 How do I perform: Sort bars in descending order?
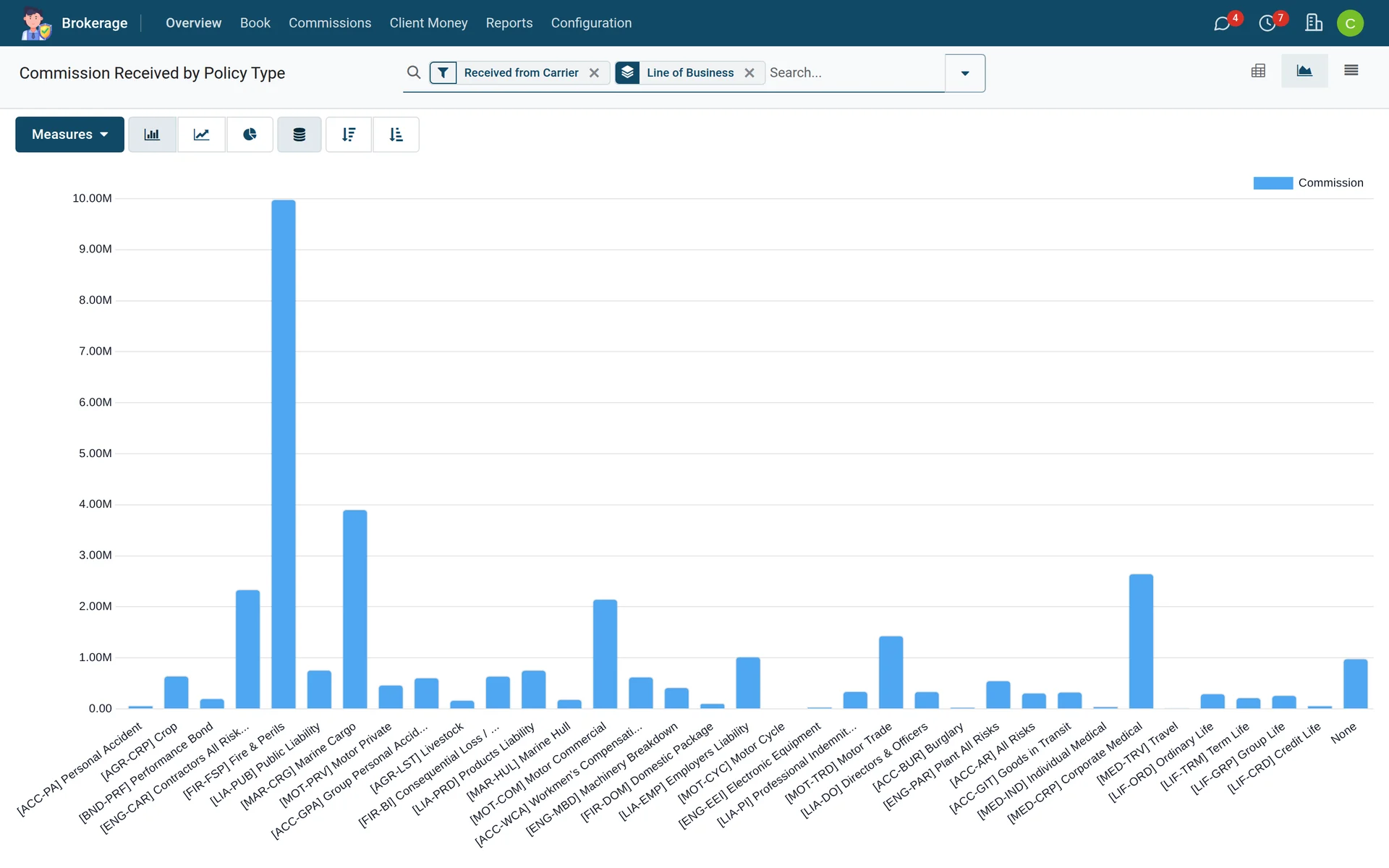[349, 135]
